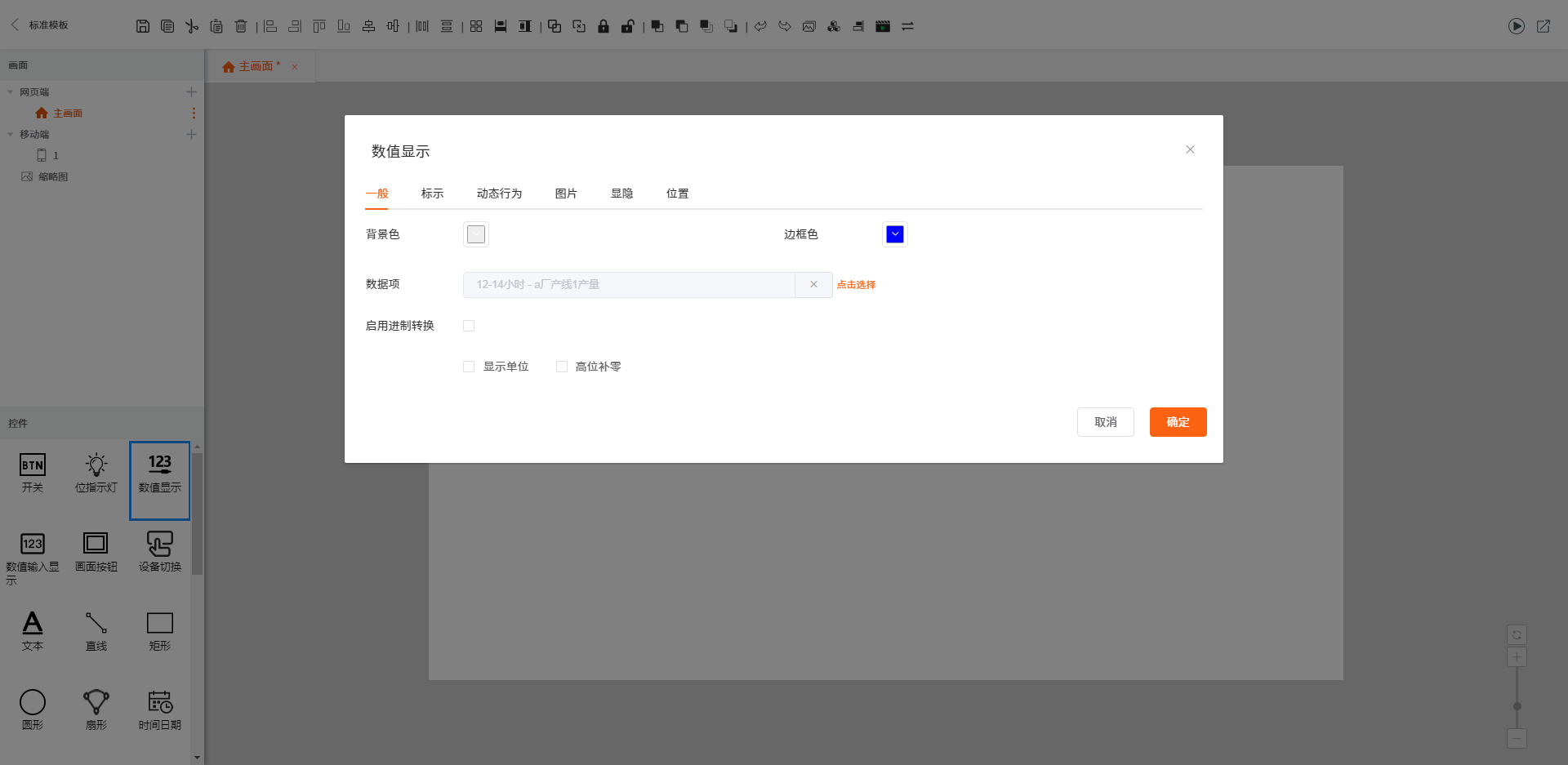Select the 开关 BTN control
The image size is (1568, 765).
click(33, 474)
